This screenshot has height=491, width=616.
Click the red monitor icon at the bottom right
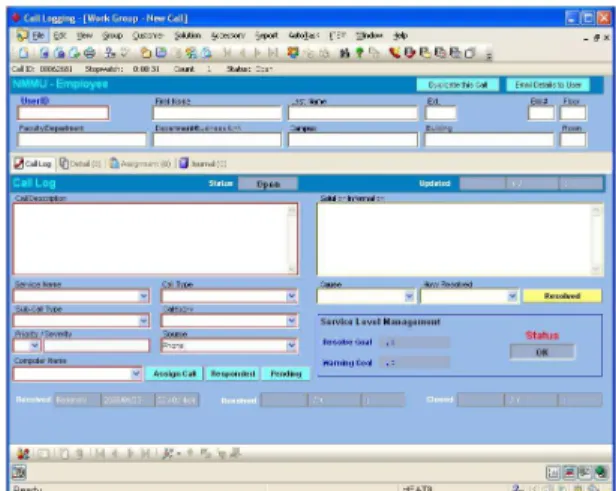pyautogui.click(x=569, y=473)
